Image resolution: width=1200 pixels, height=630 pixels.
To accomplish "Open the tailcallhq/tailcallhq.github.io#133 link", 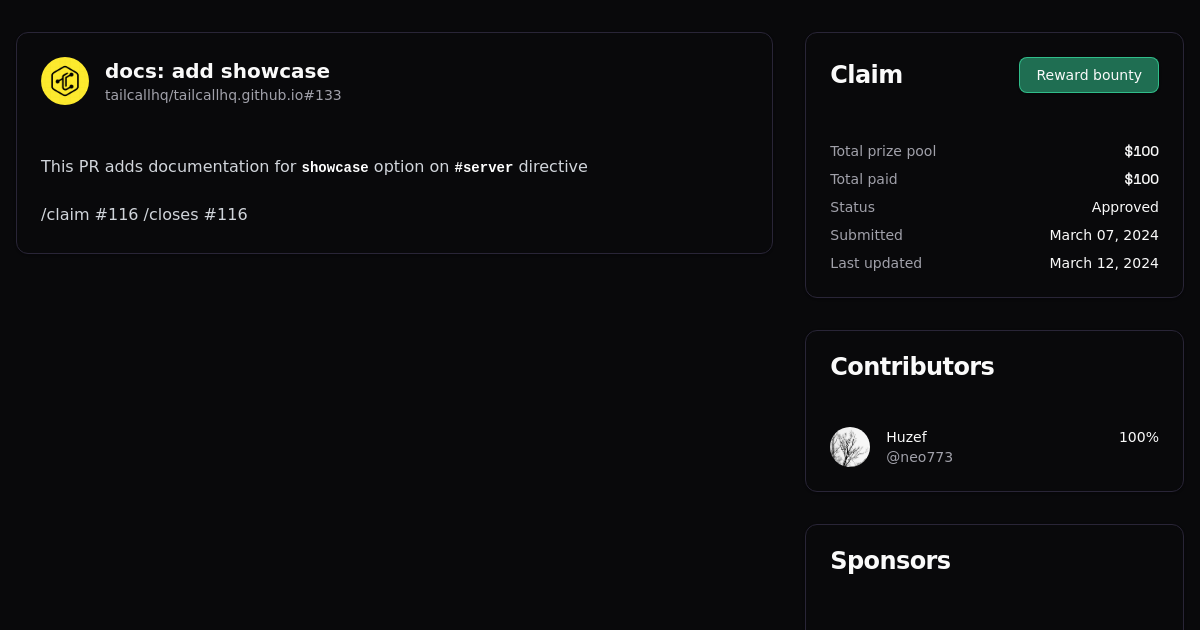I will pos(223,95).
